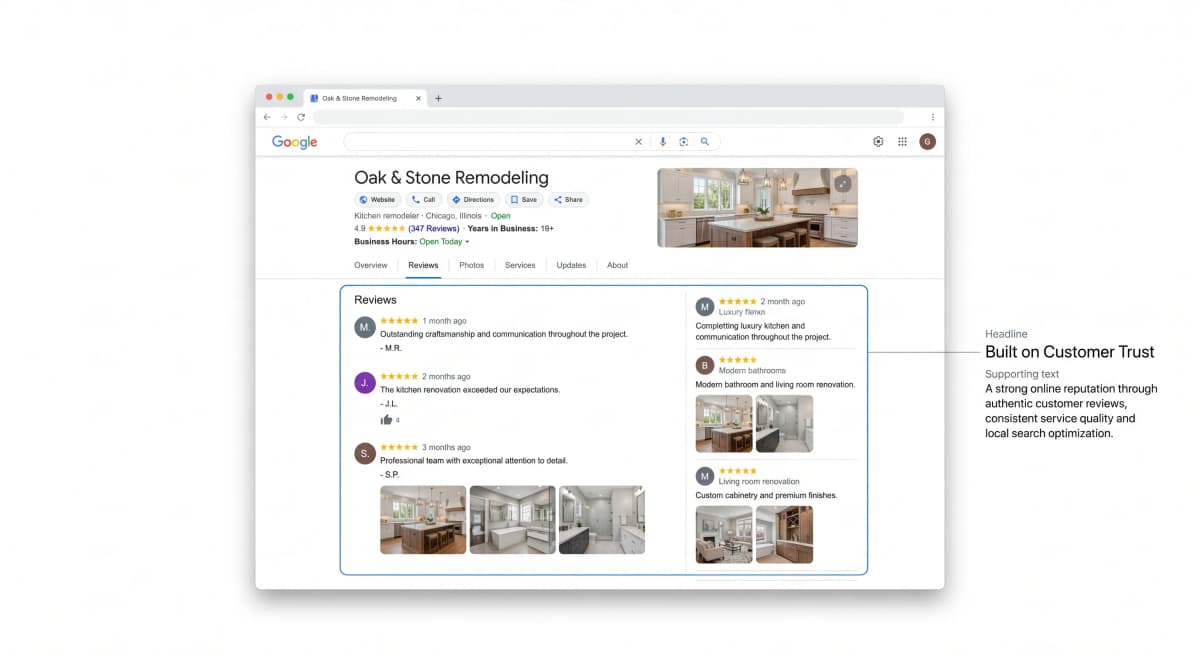Viewport: 1200px width, 670px height.
Task: Switch to the About tab
Action: 618,265
